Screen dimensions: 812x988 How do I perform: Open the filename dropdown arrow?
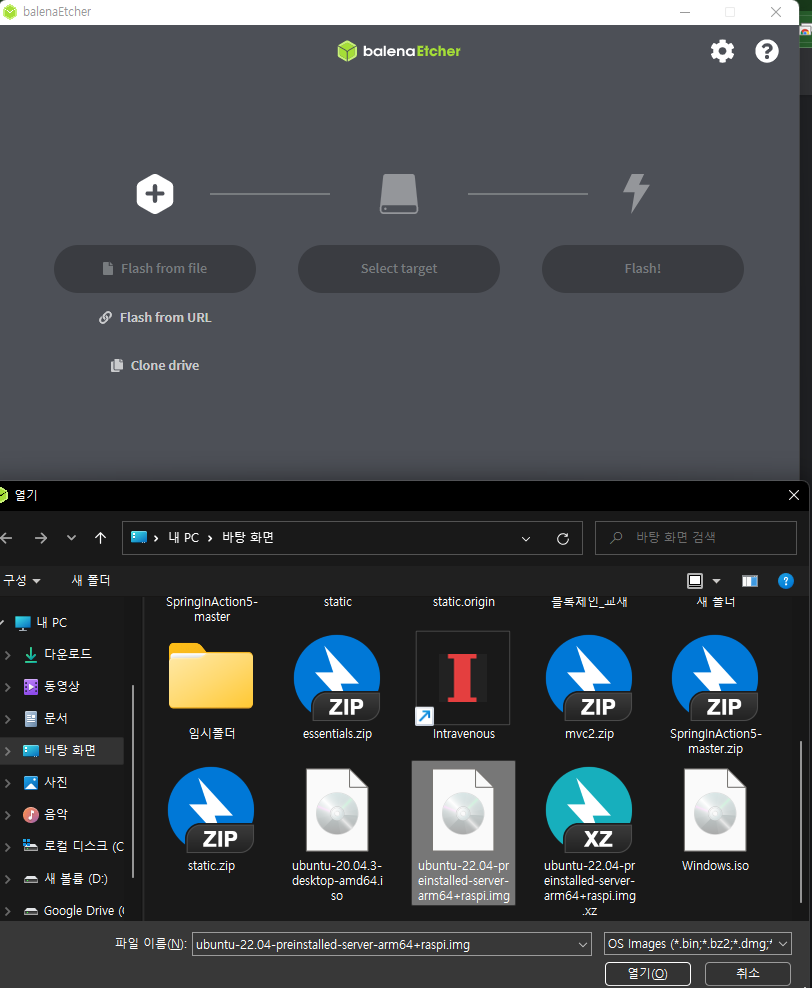coord(583,945)
